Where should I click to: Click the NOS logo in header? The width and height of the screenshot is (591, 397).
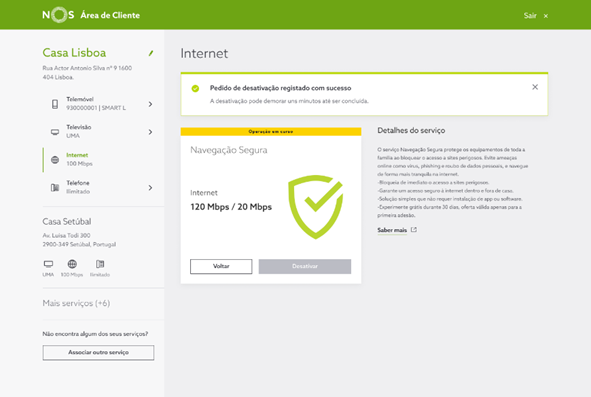58,15
